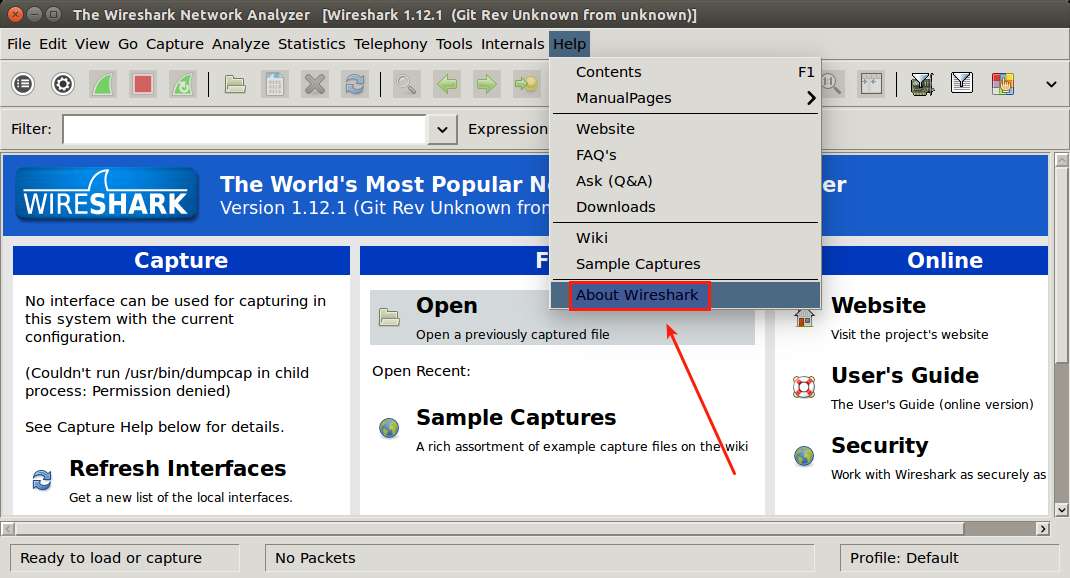This screenshot has width=1070, height=578.
Task: Save this capture file toolbar icon
Action: [x=275, y=84]
